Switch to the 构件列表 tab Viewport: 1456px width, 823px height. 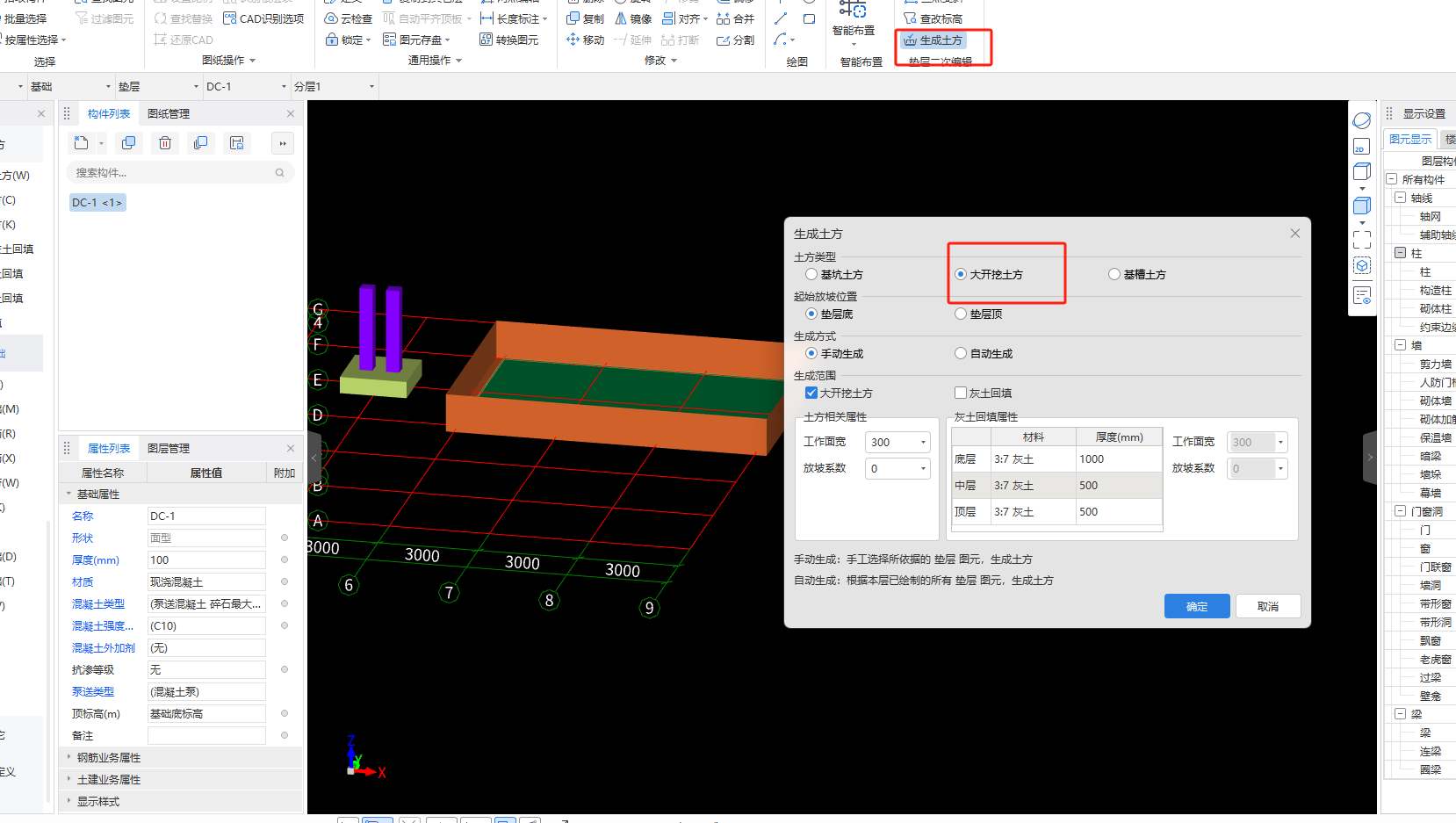point(109,114)
